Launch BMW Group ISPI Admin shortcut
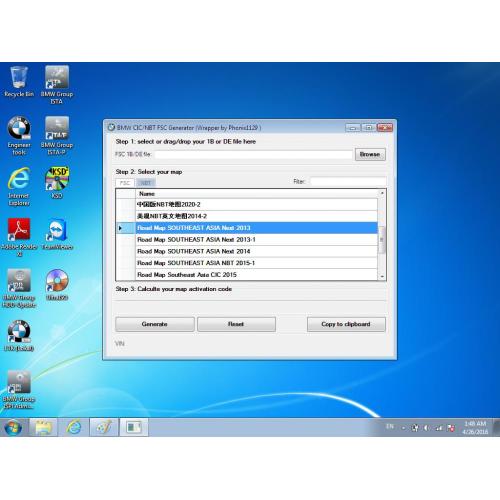The image size is (500, 500). [19, 390]
